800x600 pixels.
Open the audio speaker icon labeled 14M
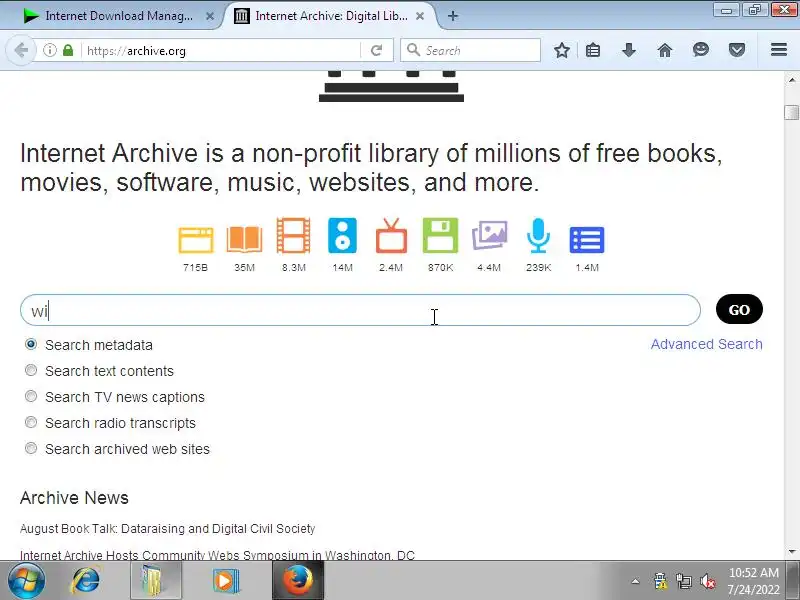[x=342, y=235]
